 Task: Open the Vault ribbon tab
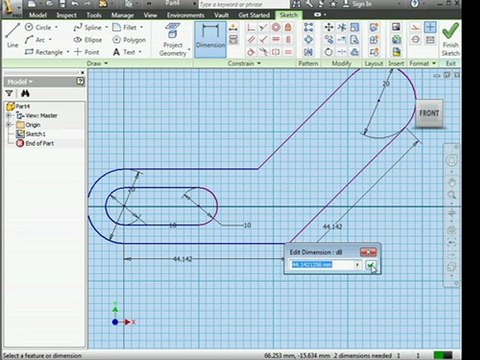(221, 15)
